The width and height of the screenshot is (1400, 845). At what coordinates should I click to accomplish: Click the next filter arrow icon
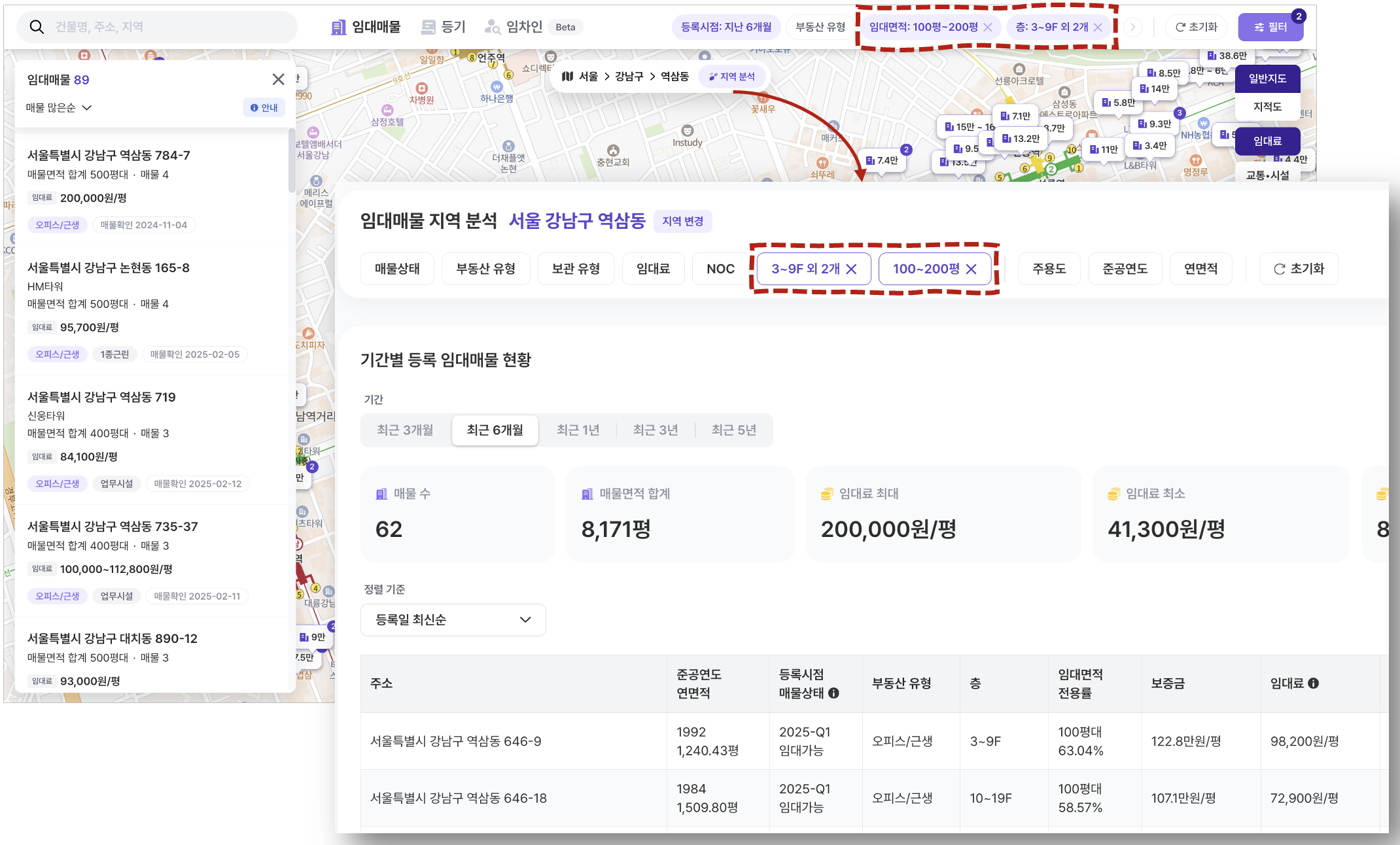[x=1132, y=27]
